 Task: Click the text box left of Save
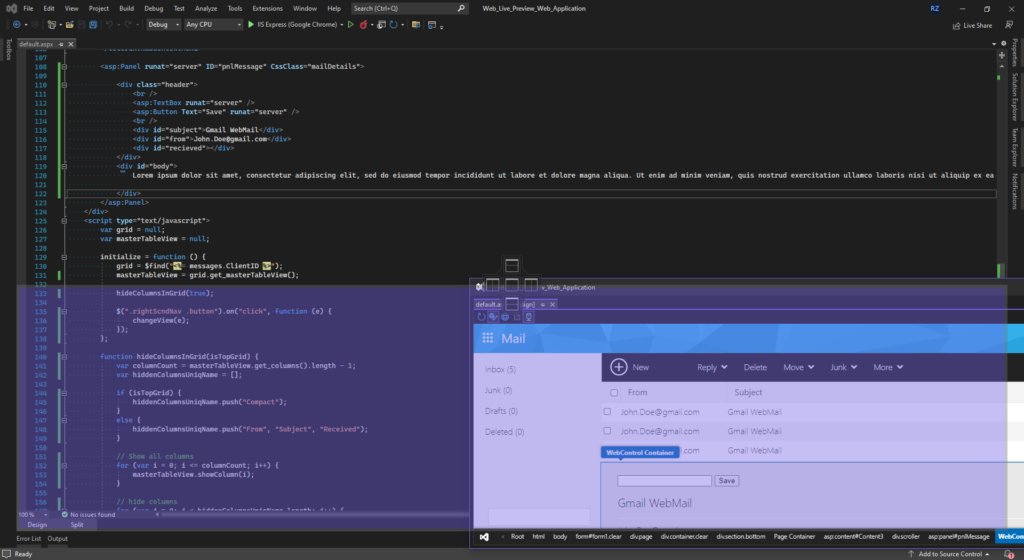pyautogui.click(x=664, y=481)
